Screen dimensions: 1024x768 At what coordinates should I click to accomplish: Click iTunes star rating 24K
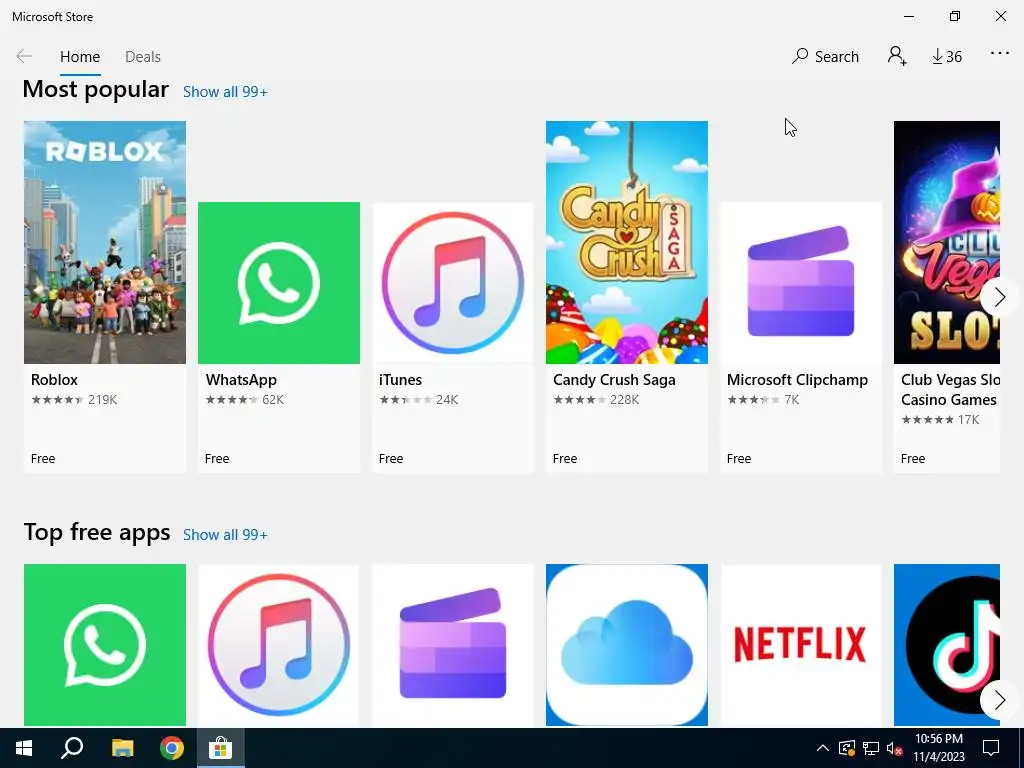pyautogui.click(x=419, y=400)
